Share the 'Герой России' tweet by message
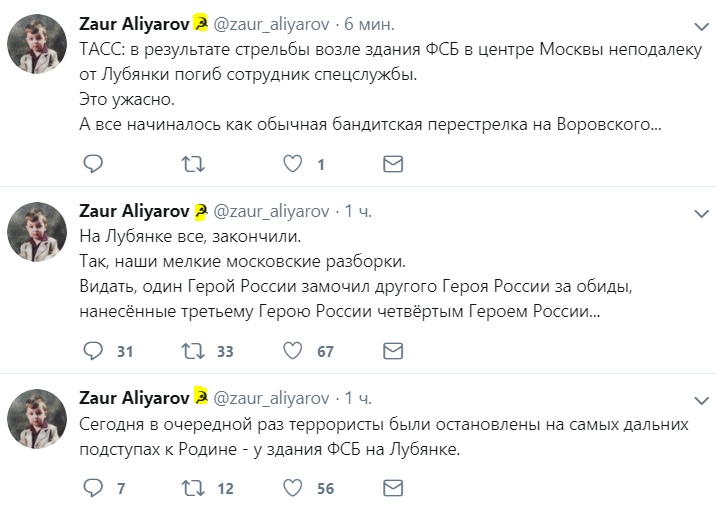Viewport: 716px width, 510px height. pyautogui.click(x=394, y=351)
